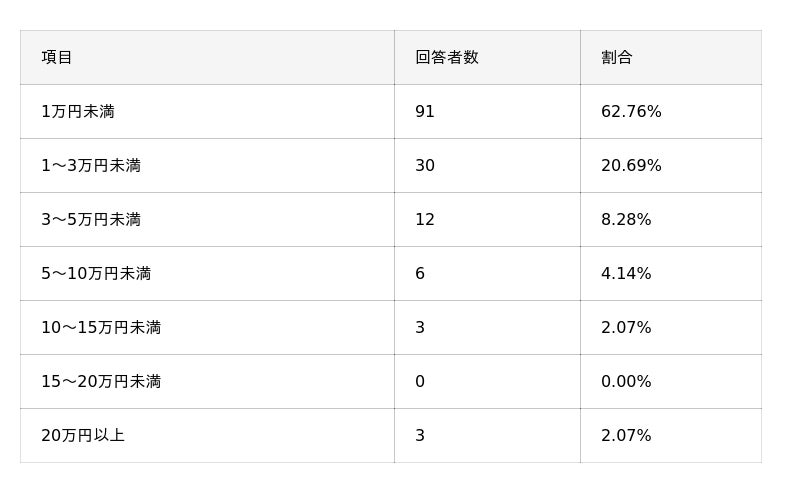
Task: Click the 10〜15万円未満 row label
Action: click(x=101, y=328)
